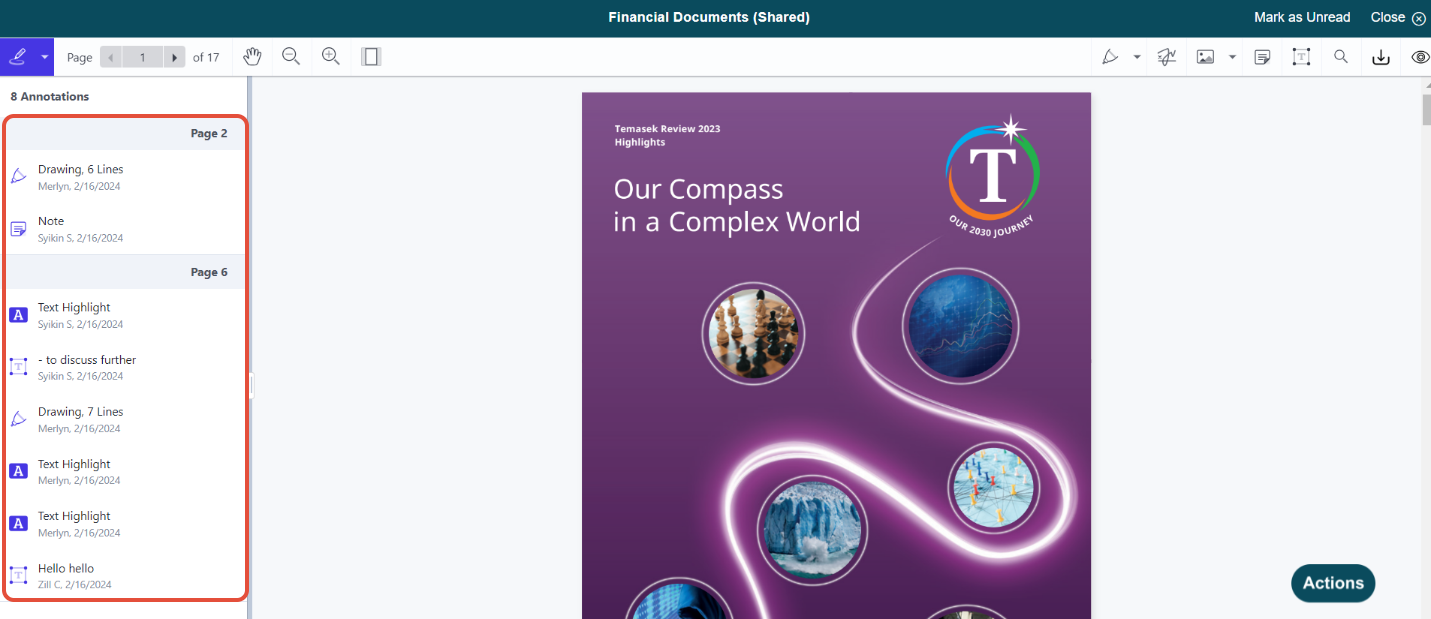
Task: Open the signature tool
Action: pos(1166,57)
